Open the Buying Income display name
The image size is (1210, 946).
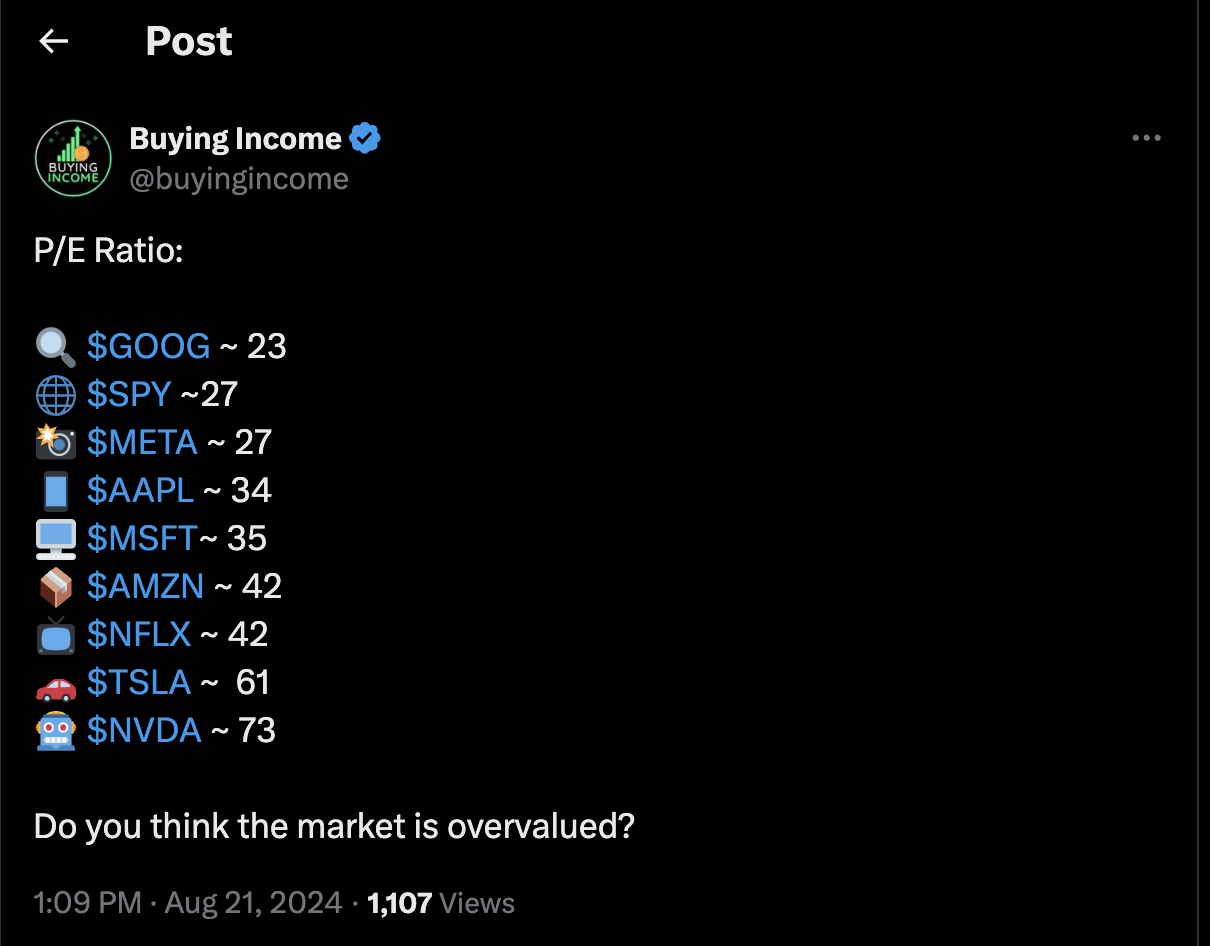point(236,139)
